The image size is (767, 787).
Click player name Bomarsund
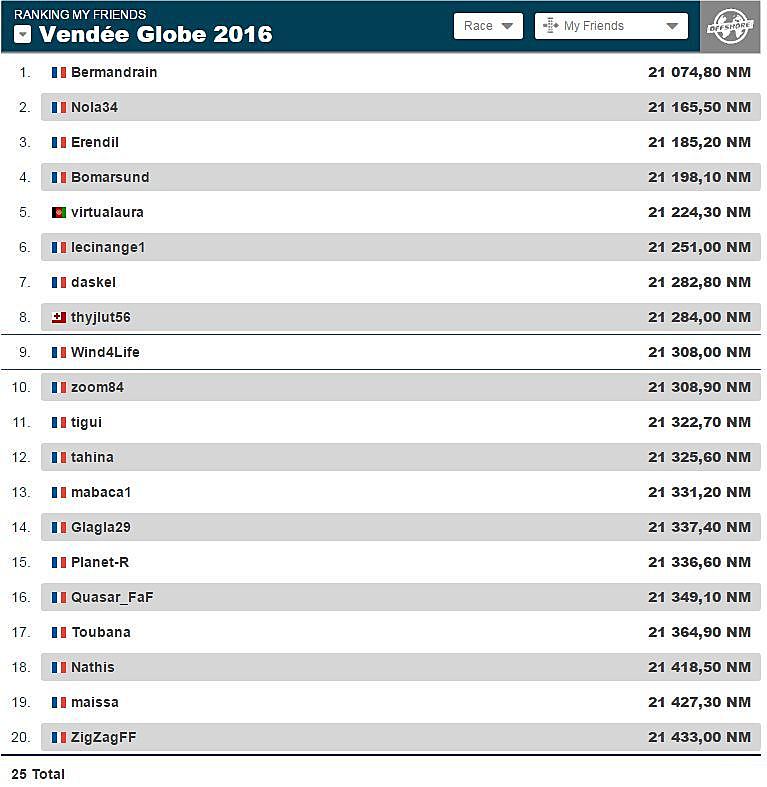(110, 177)
